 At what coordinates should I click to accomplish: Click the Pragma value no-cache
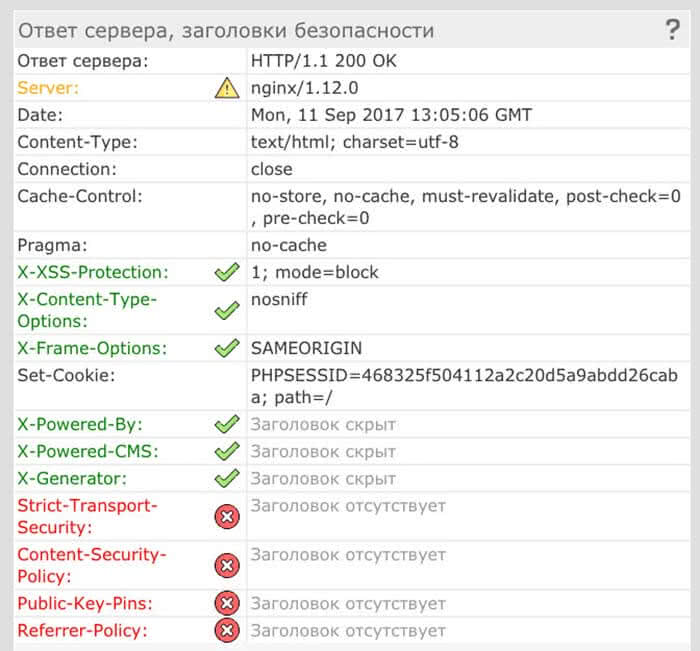coord(289,245)
